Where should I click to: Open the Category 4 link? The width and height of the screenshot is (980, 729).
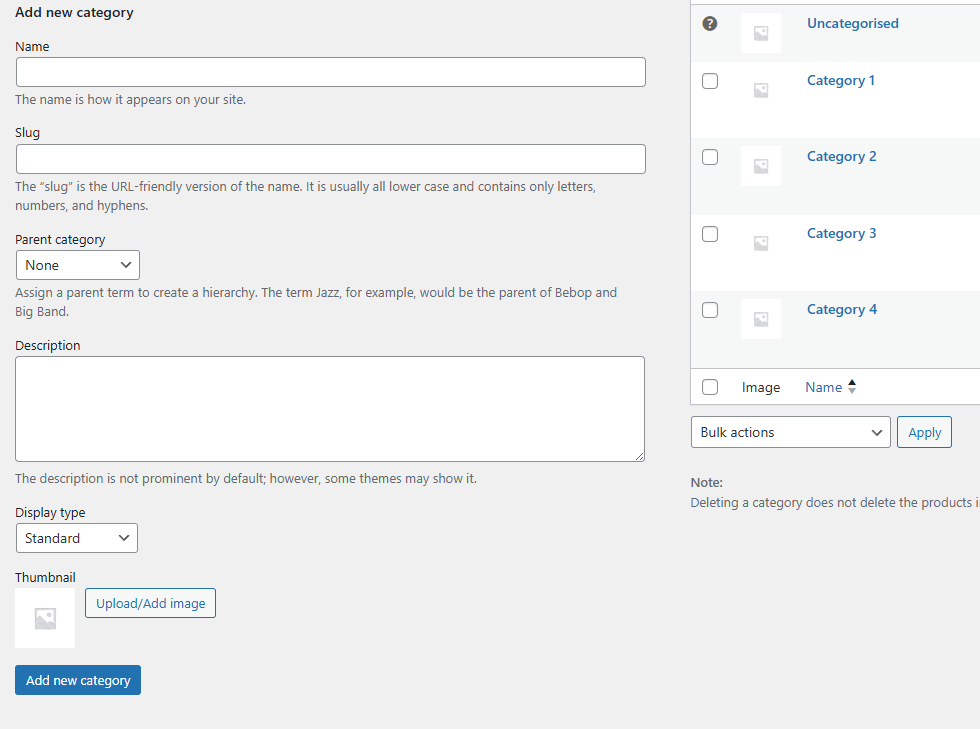pos(842,310)
